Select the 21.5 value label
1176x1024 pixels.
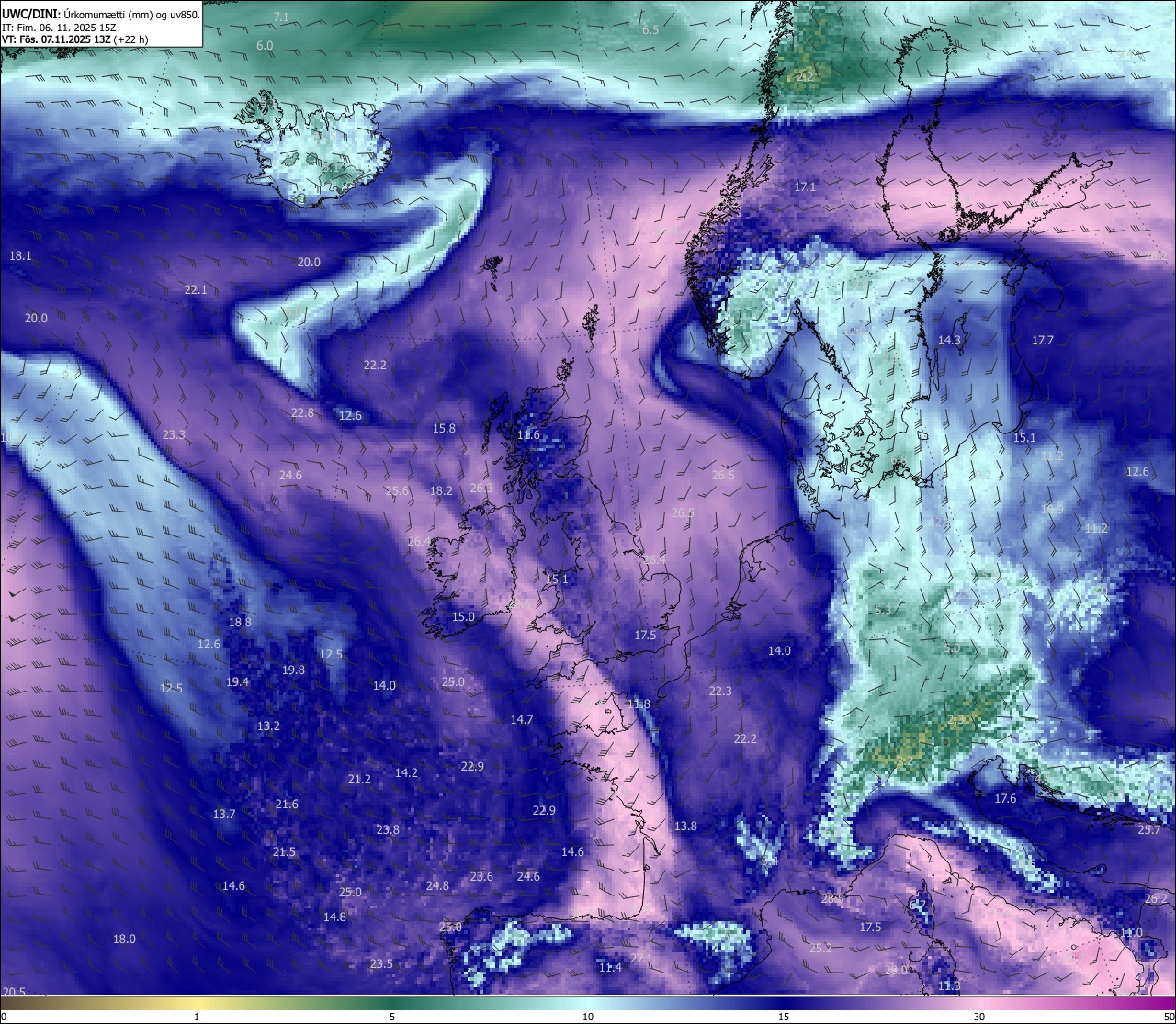pos(284,852)
